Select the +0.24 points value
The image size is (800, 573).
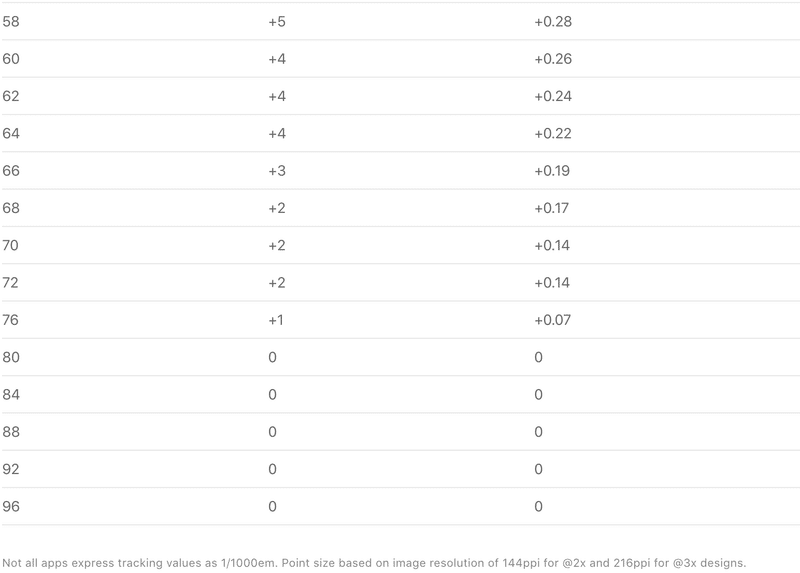(553, 96)
